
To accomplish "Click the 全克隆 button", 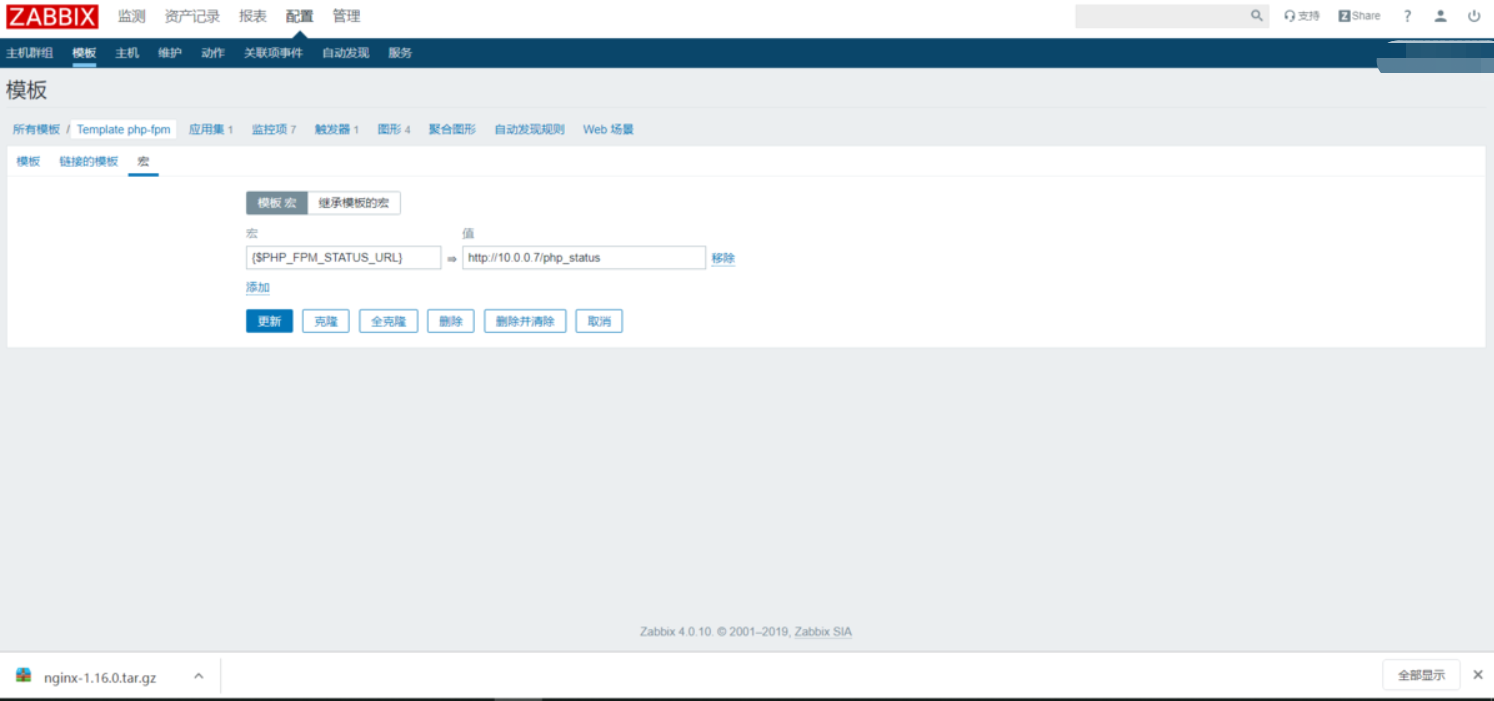I will tap(388, 321).
